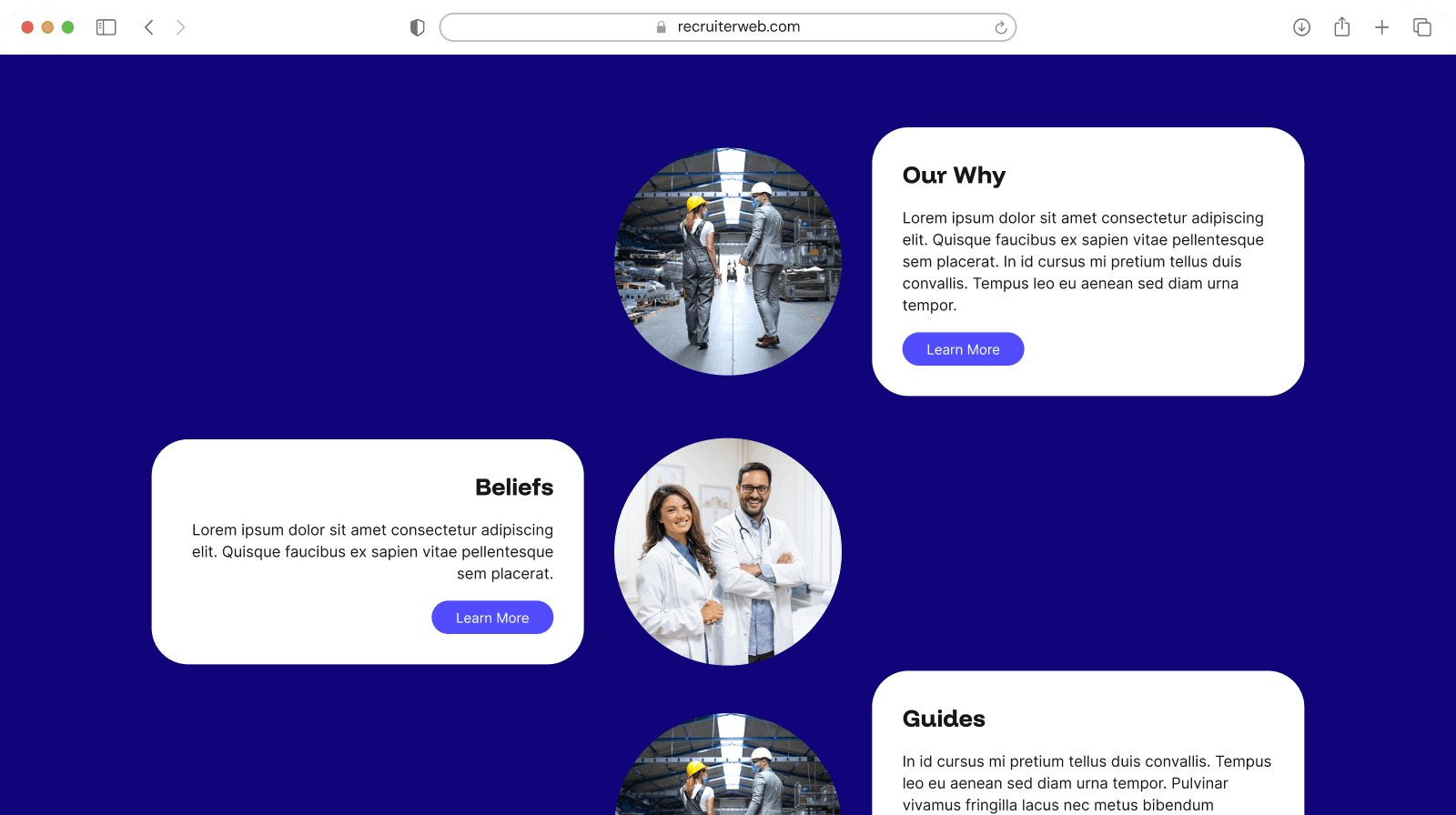Go forward using the forward arrow
Viewport: 1456px width, 815px height.
click(x=180, y=27)
